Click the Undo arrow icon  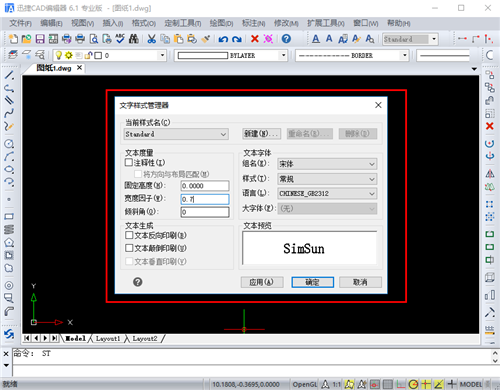(223, 39)
